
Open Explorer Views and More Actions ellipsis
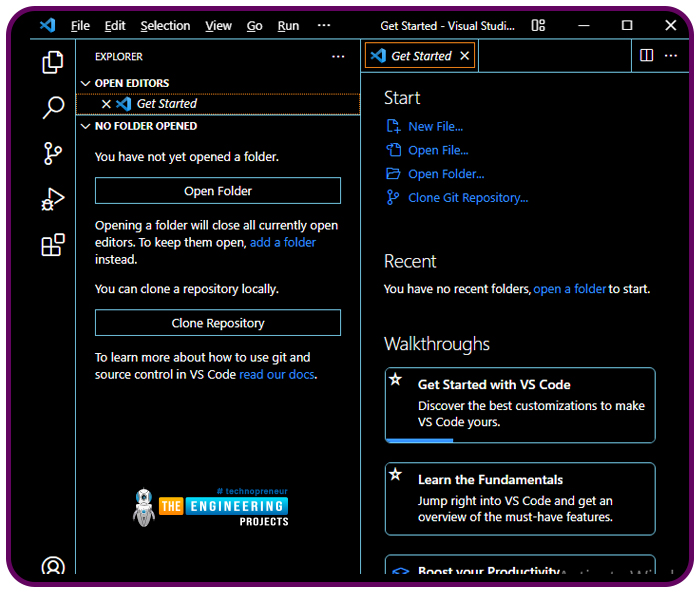[338, 57]
